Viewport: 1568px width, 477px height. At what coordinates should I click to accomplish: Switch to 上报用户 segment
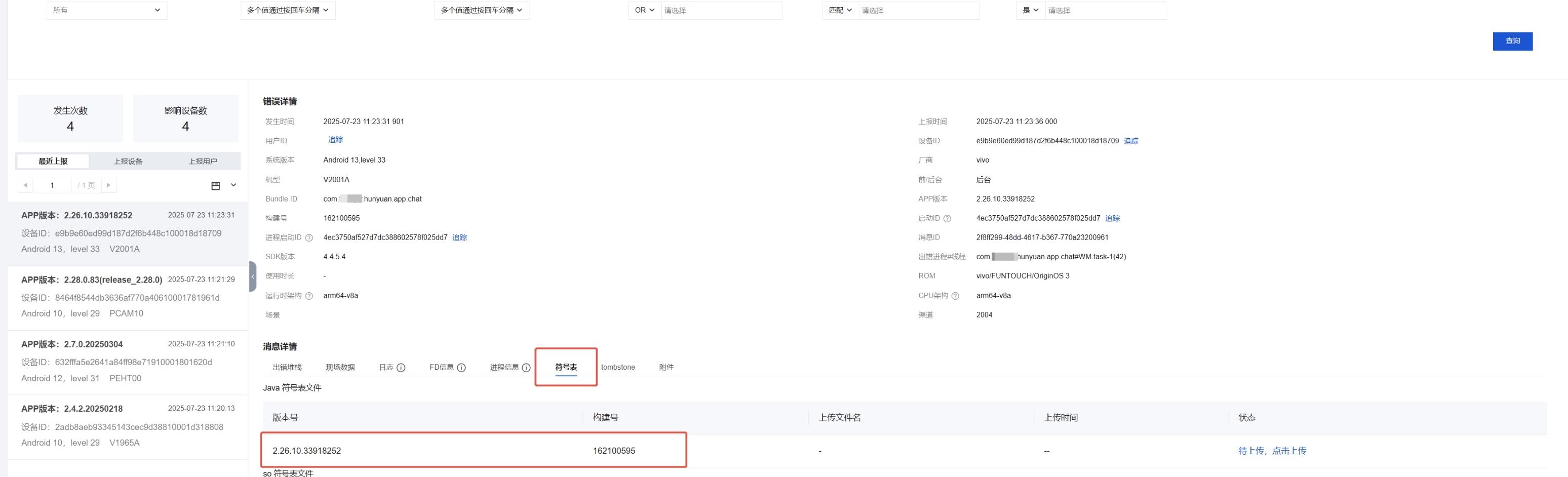(x=203, y=161)
